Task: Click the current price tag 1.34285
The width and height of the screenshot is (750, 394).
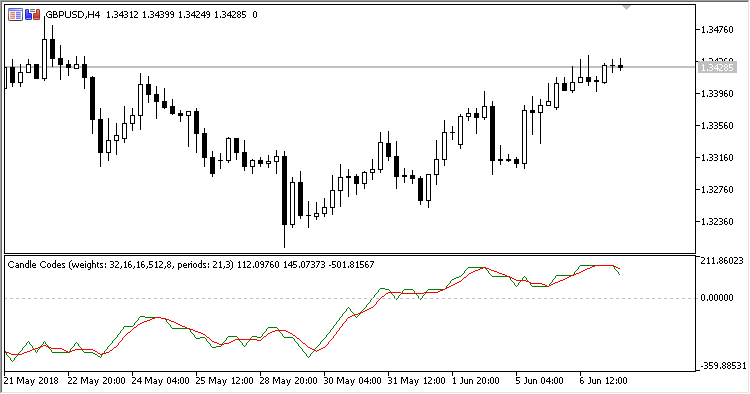Action: click(x=716, y=67)
